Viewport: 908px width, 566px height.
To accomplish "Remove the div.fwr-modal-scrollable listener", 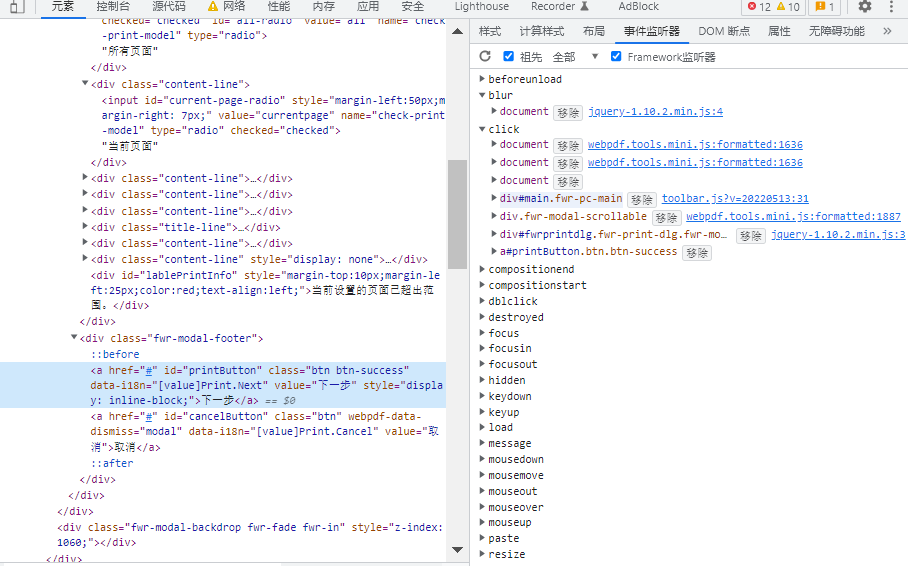I will coord(666,218).
